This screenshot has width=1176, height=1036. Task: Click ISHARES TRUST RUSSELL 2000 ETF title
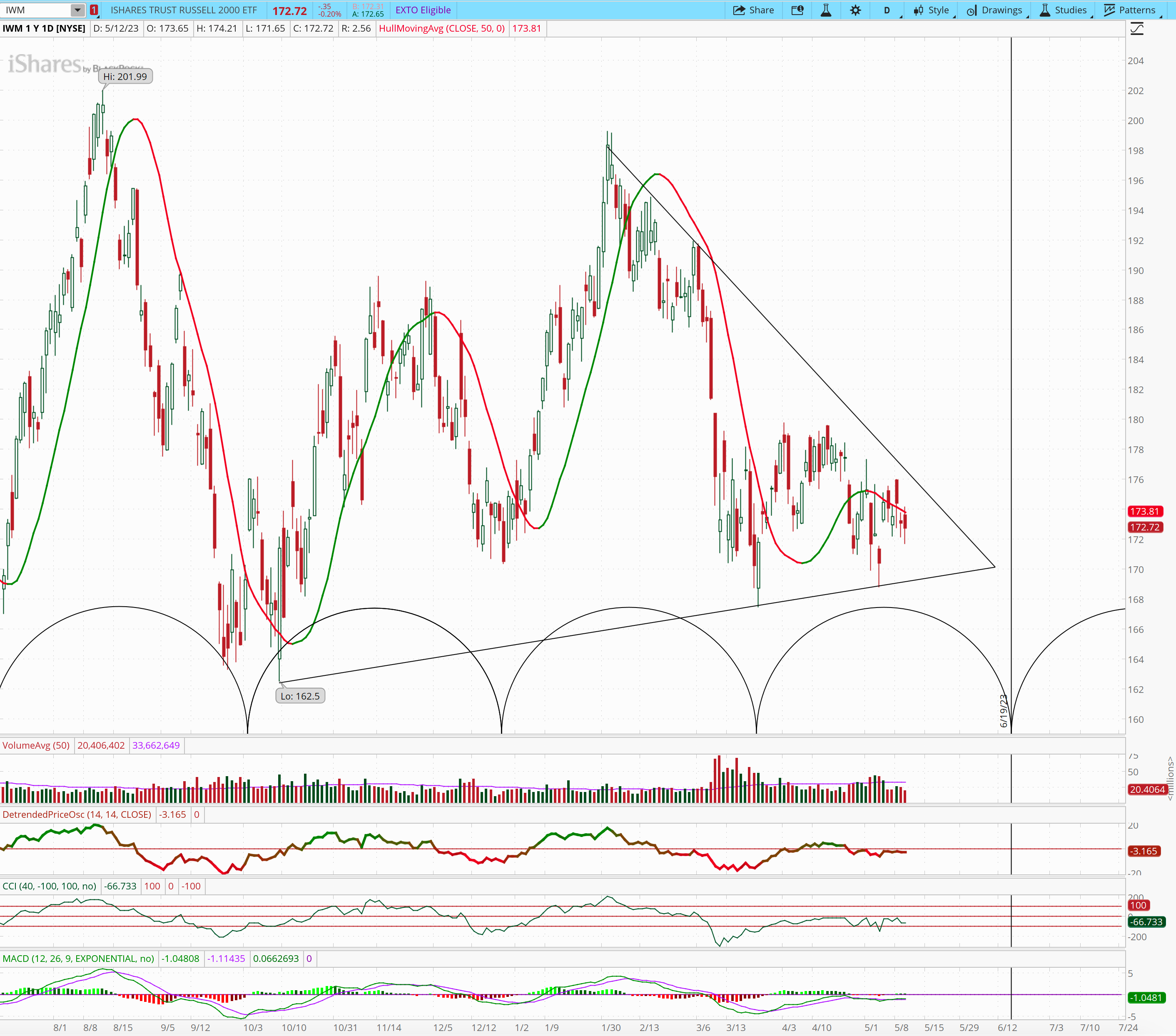click(184, 10)
